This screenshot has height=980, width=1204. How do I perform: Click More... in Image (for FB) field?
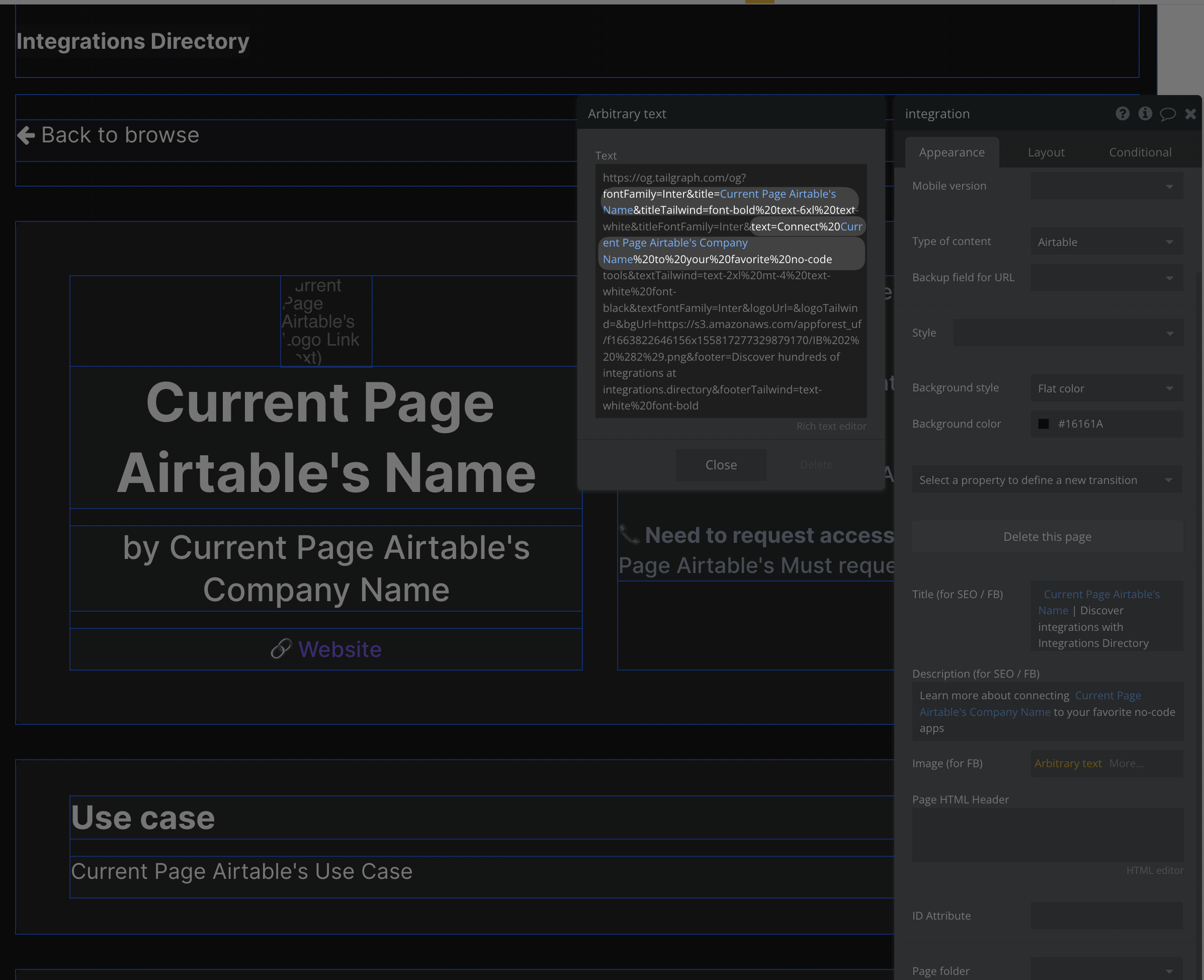coord(1126,763)
